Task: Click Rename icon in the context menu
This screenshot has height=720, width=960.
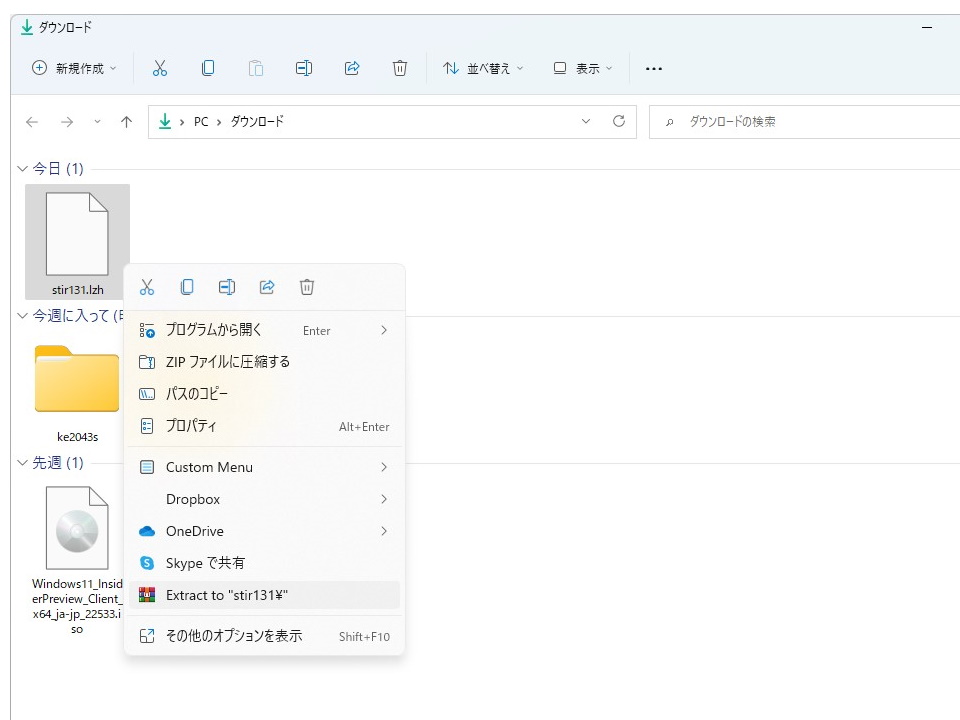Action: point(227,287)
